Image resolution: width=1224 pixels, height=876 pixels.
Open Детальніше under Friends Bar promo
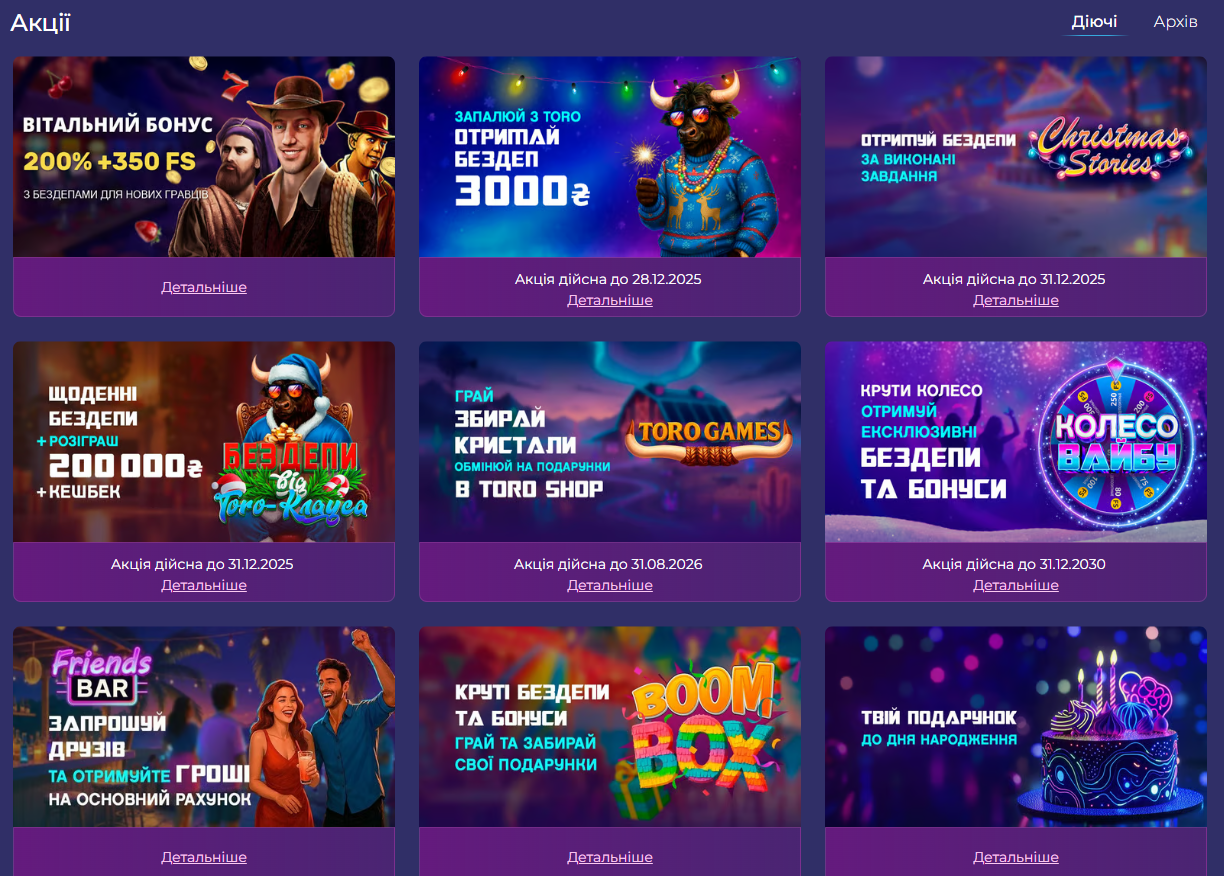[x=204, y=857]
